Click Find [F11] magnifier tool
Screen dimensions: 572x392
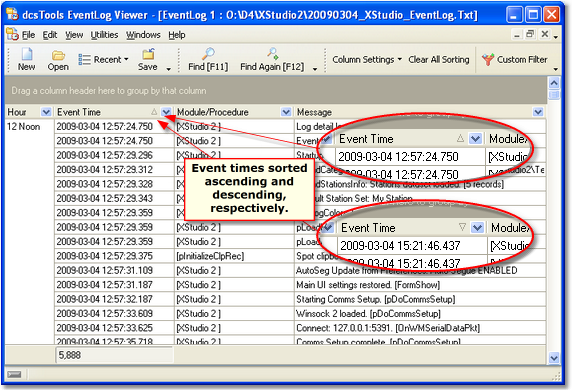click(x=208, y=59)
